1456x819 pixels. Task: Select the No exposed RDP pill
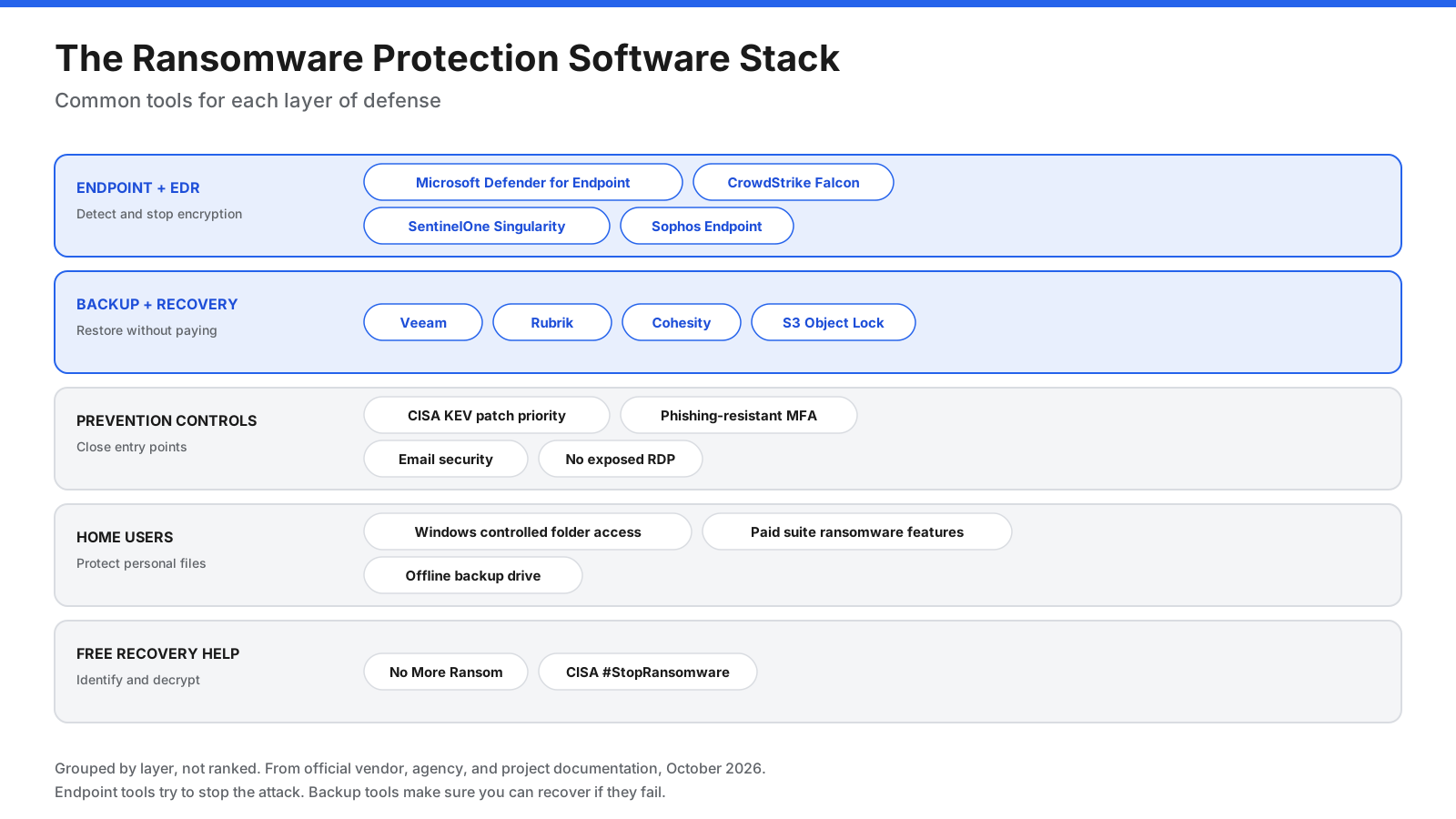(x=621, y=459)
